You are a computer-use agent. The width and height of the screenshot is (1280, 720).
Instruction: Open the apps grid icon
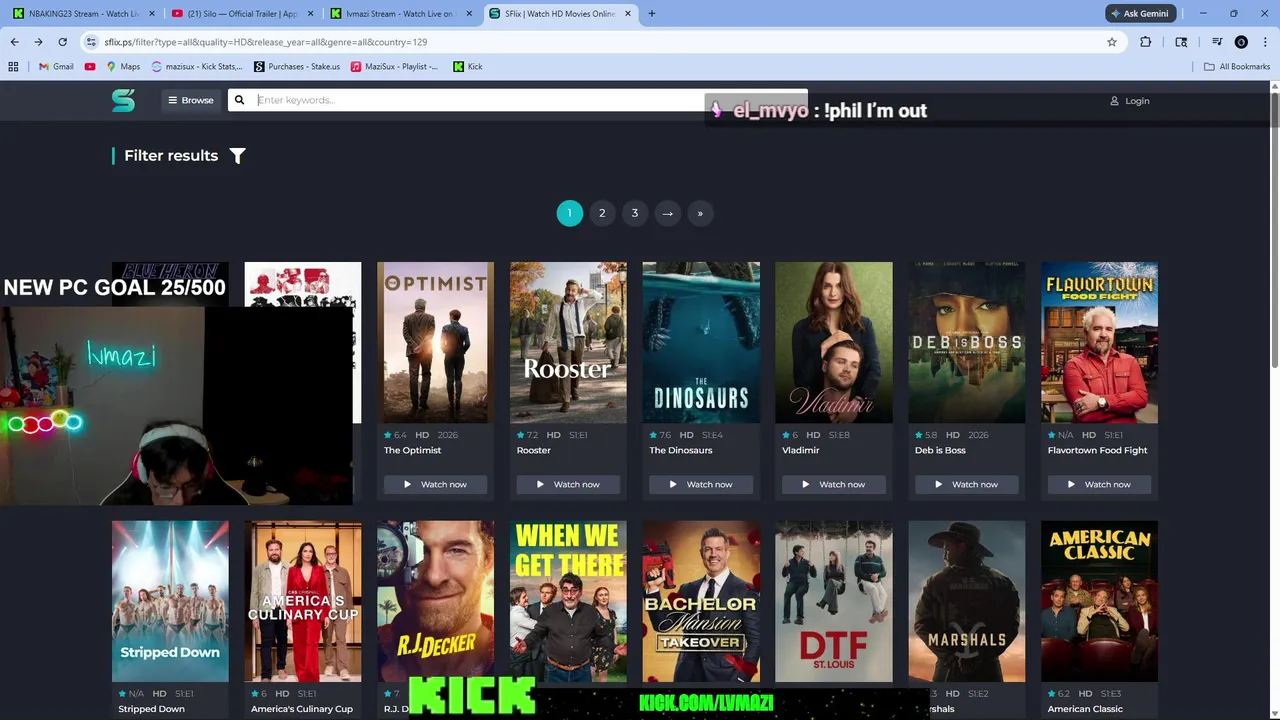pyautogui.click(x=13, y=67)
